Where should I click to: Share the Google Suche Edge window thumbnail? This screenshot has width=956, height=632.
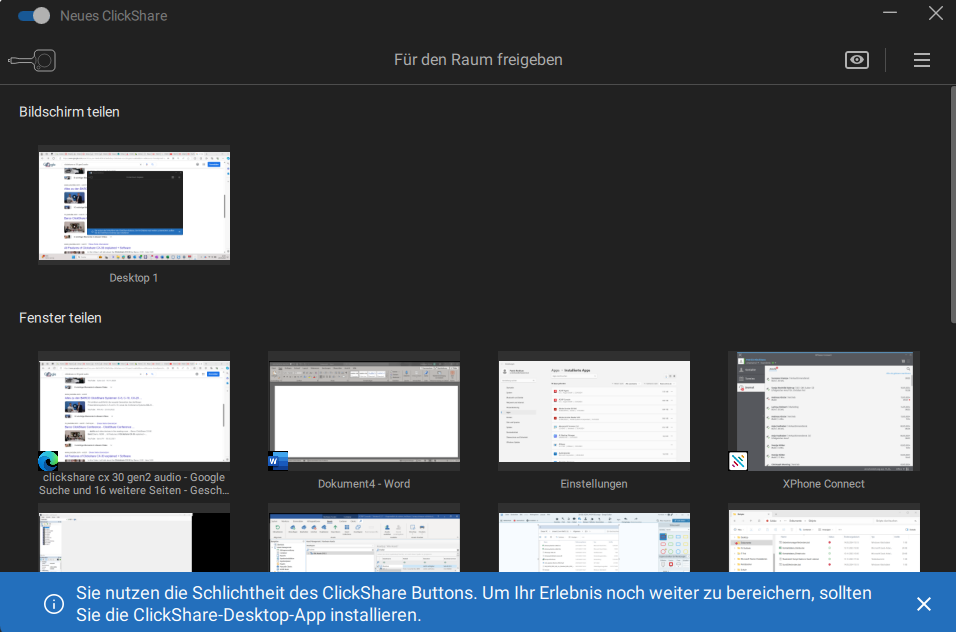134,410
